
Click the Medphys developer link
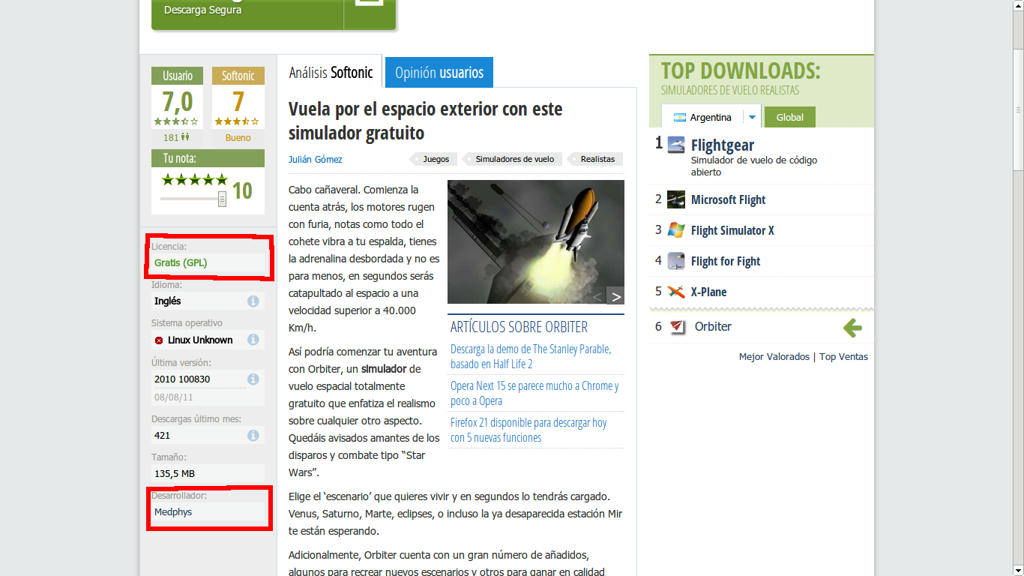click(173, 512)
